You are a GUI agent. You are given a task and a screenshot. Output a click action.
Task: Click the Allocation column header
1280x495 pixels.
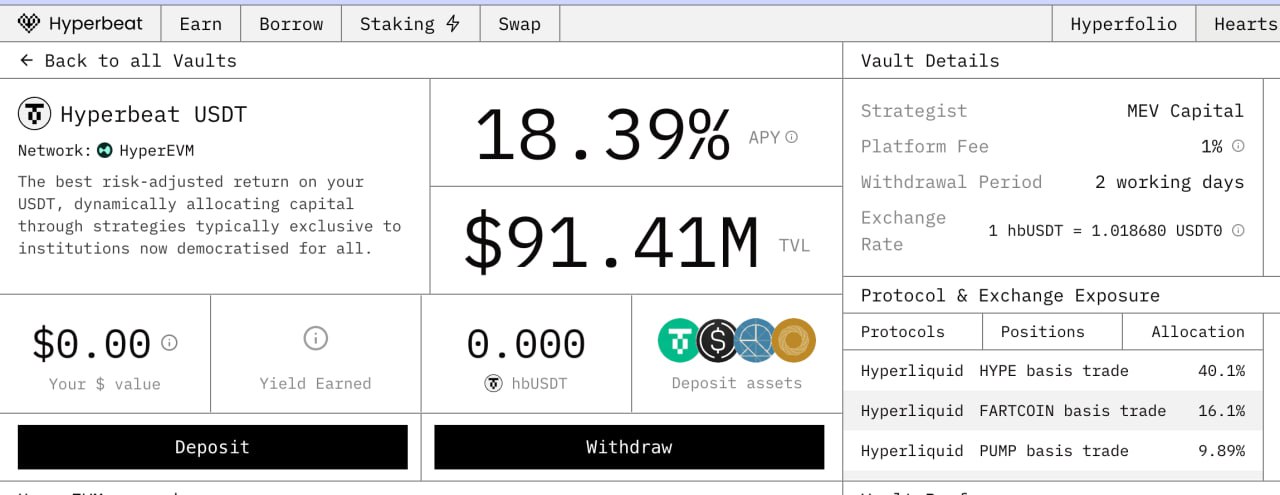pyautogui.click(x=1198, y=332)
